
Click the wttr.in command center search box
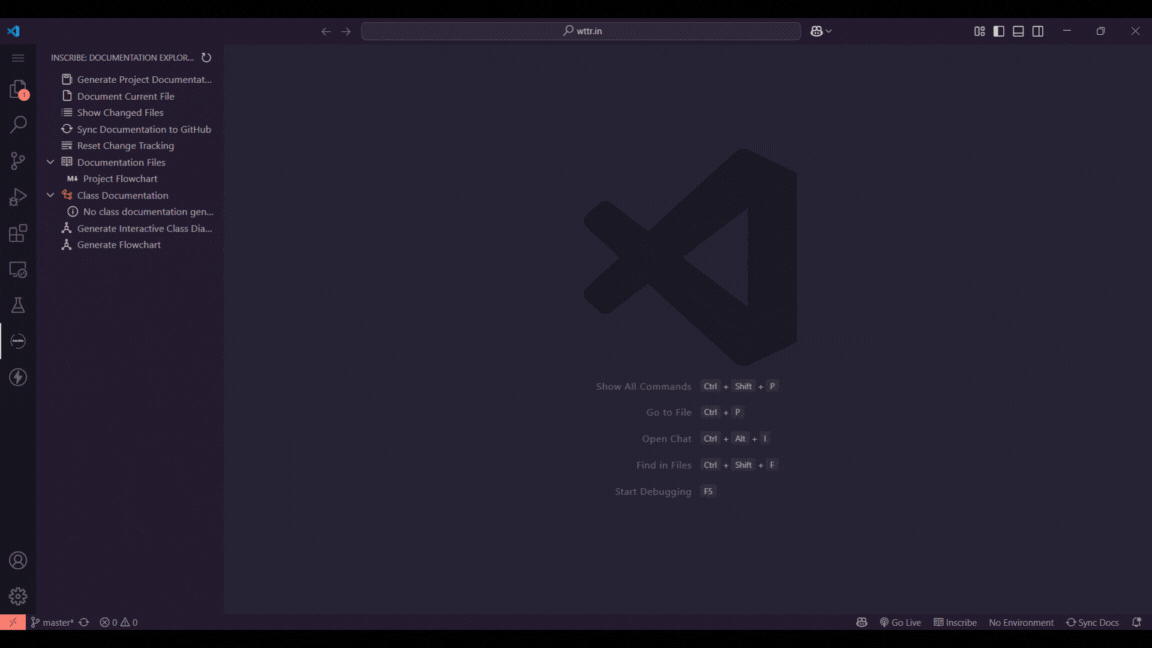[x=581, y=31]
